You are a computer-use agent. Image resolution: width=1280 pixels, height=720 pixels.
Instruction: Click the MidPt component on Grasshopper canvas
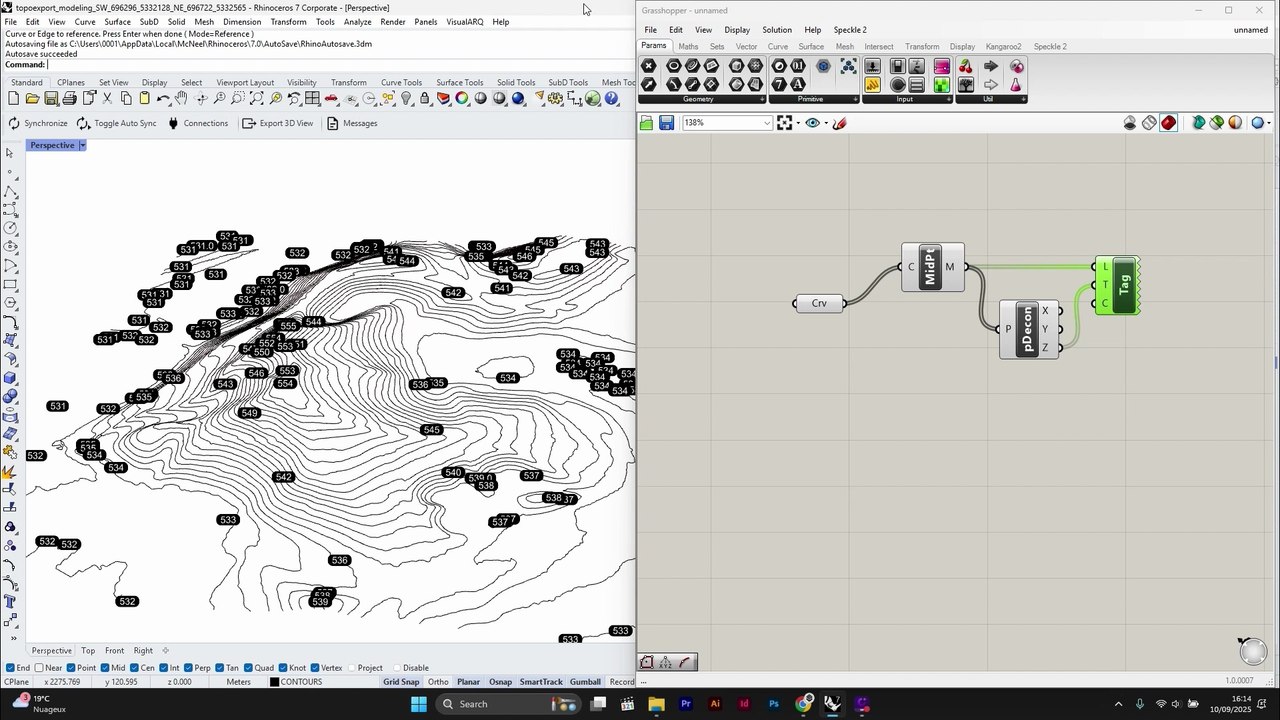pyautogui.click(x=932, y=267)
